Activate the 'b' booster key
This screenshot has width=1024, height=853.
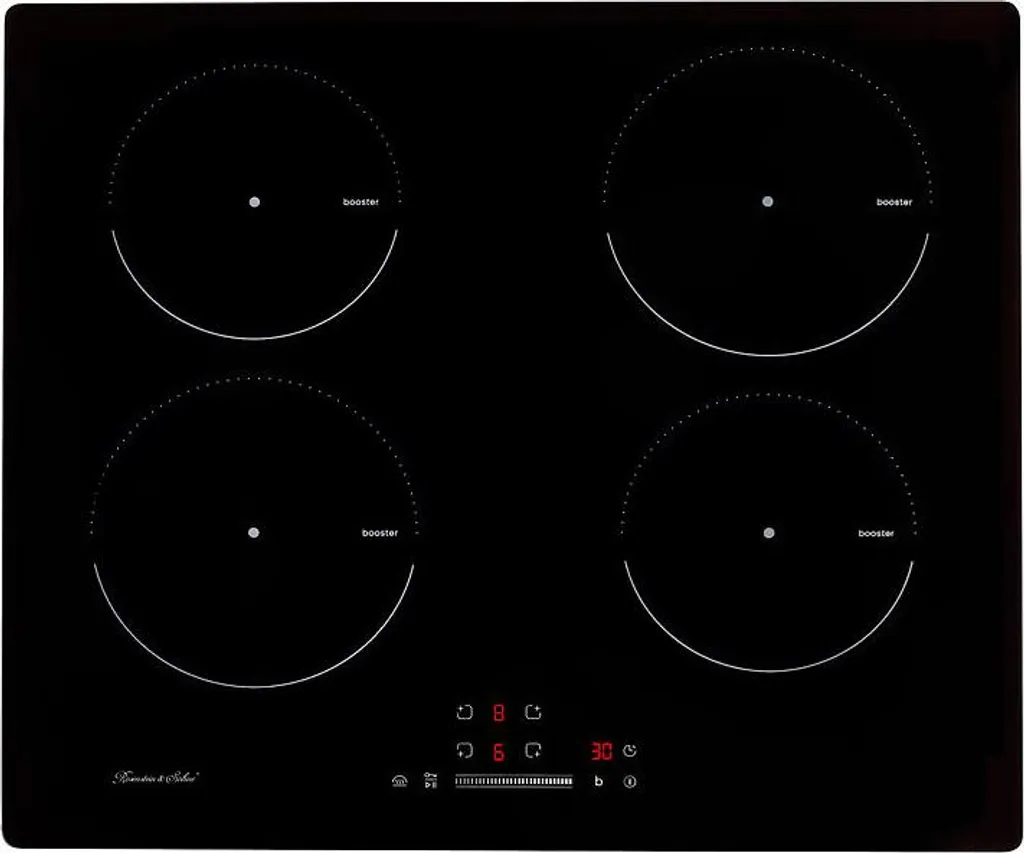click(598, 781)
